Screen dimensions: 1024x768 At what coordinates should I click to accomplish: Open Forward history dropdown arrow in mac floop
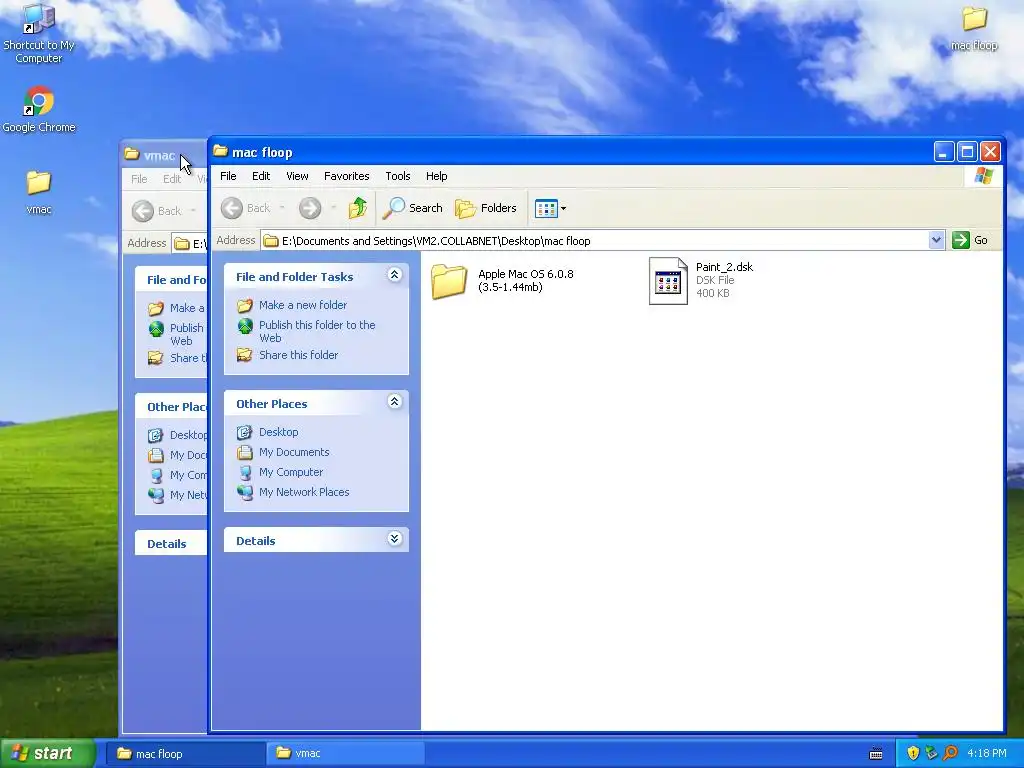click(333, 208)
